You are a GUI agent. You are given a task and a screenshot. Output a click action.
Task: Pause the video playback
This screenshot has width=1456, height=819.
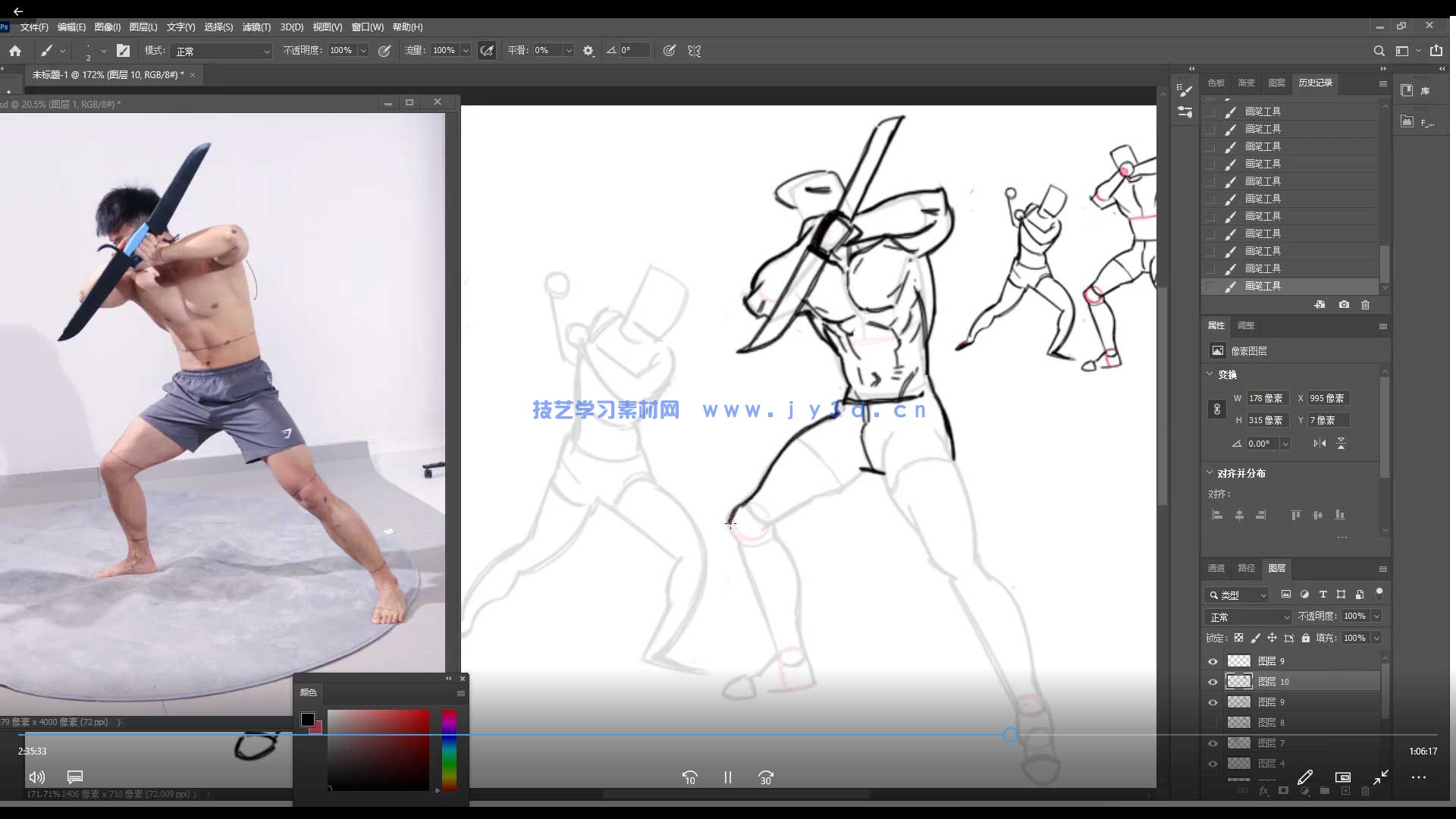click(727, 777)
